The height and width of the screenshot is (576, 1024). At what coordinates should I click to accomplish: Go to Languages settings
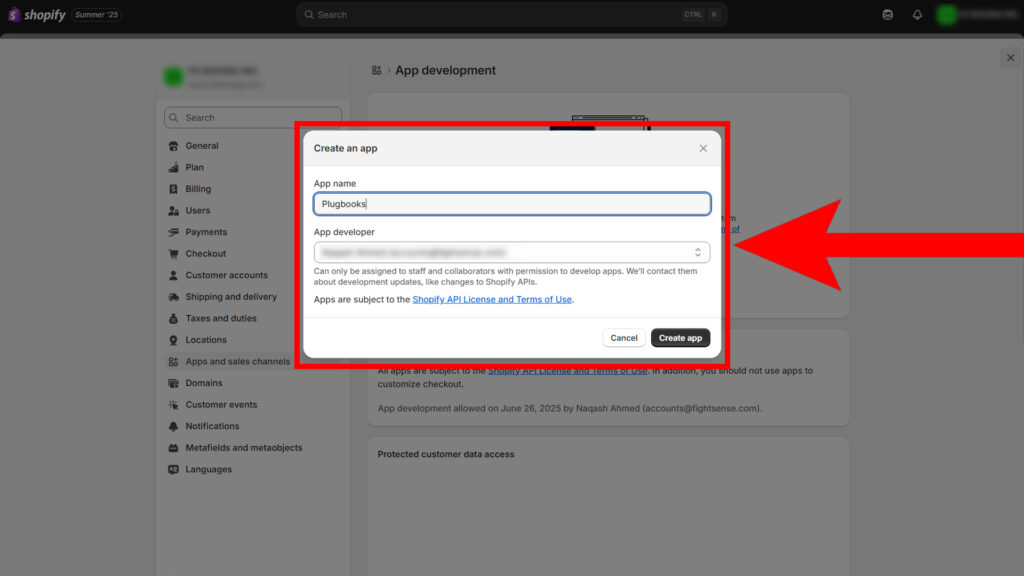[208, 469]
